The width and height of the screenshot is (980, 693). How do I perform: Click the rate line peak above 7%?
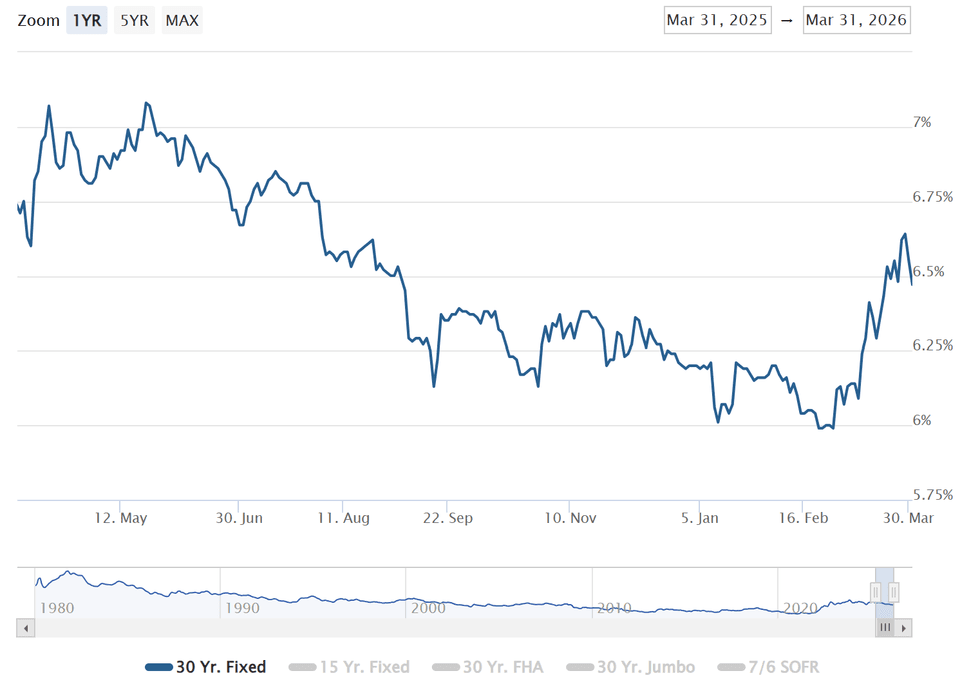(x=146, y=103)
